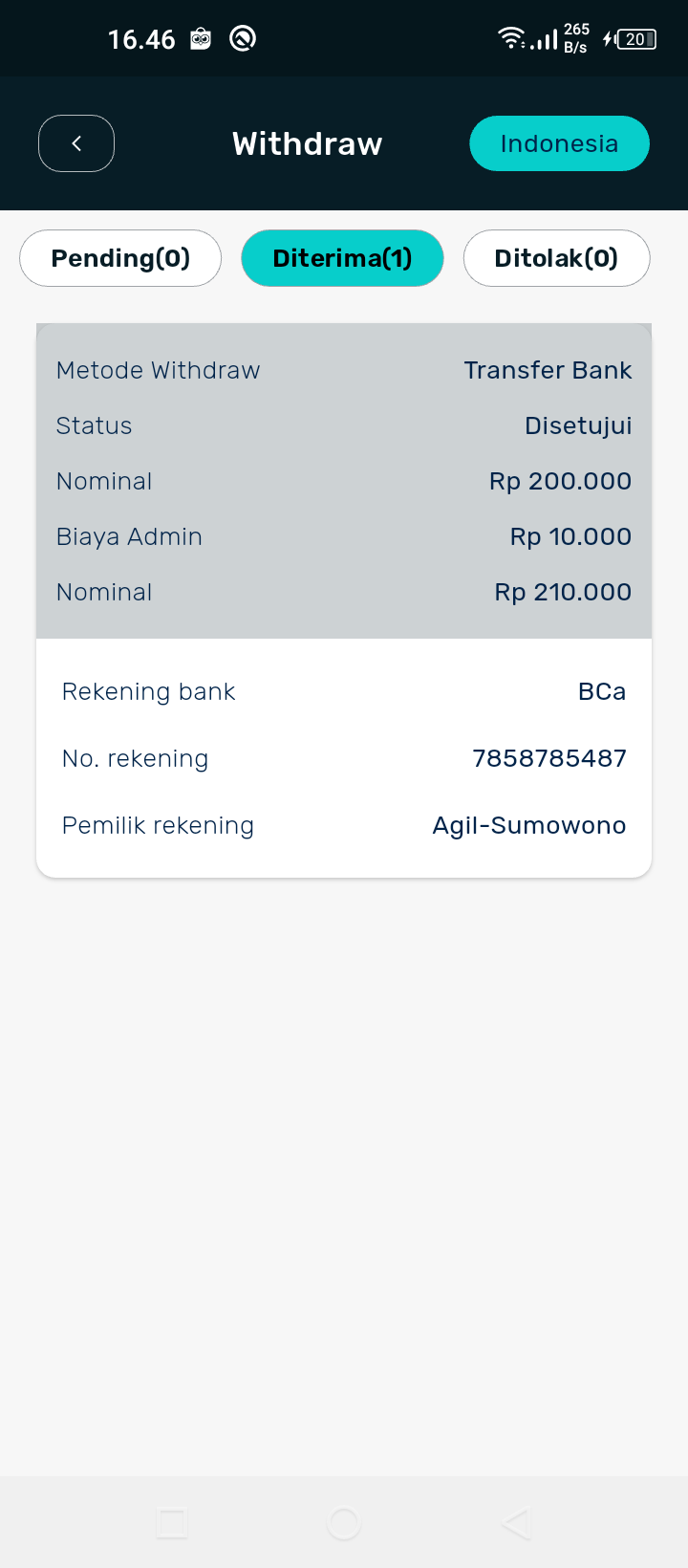
Task: Tap the Rp 210.000 total amount
Action: click(x=563, y=592)
